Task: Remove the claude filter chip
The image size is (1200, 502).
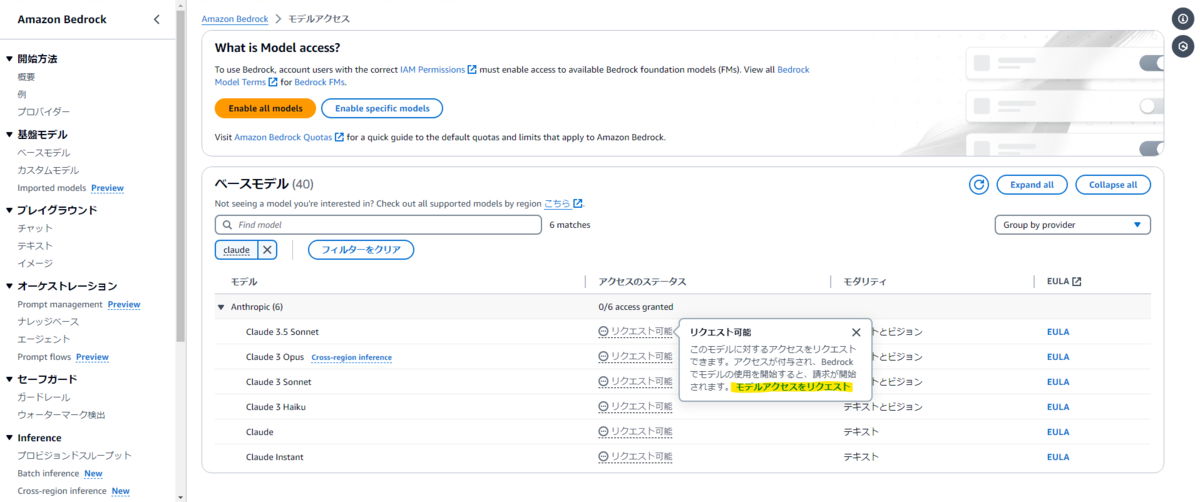Action: point(267,250)
